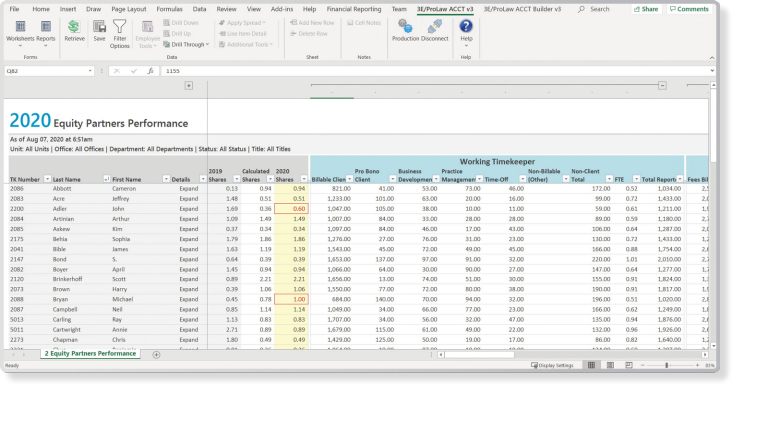Click the Production connection icon
The image size is (768, 432).
click(x=405, y=28)
